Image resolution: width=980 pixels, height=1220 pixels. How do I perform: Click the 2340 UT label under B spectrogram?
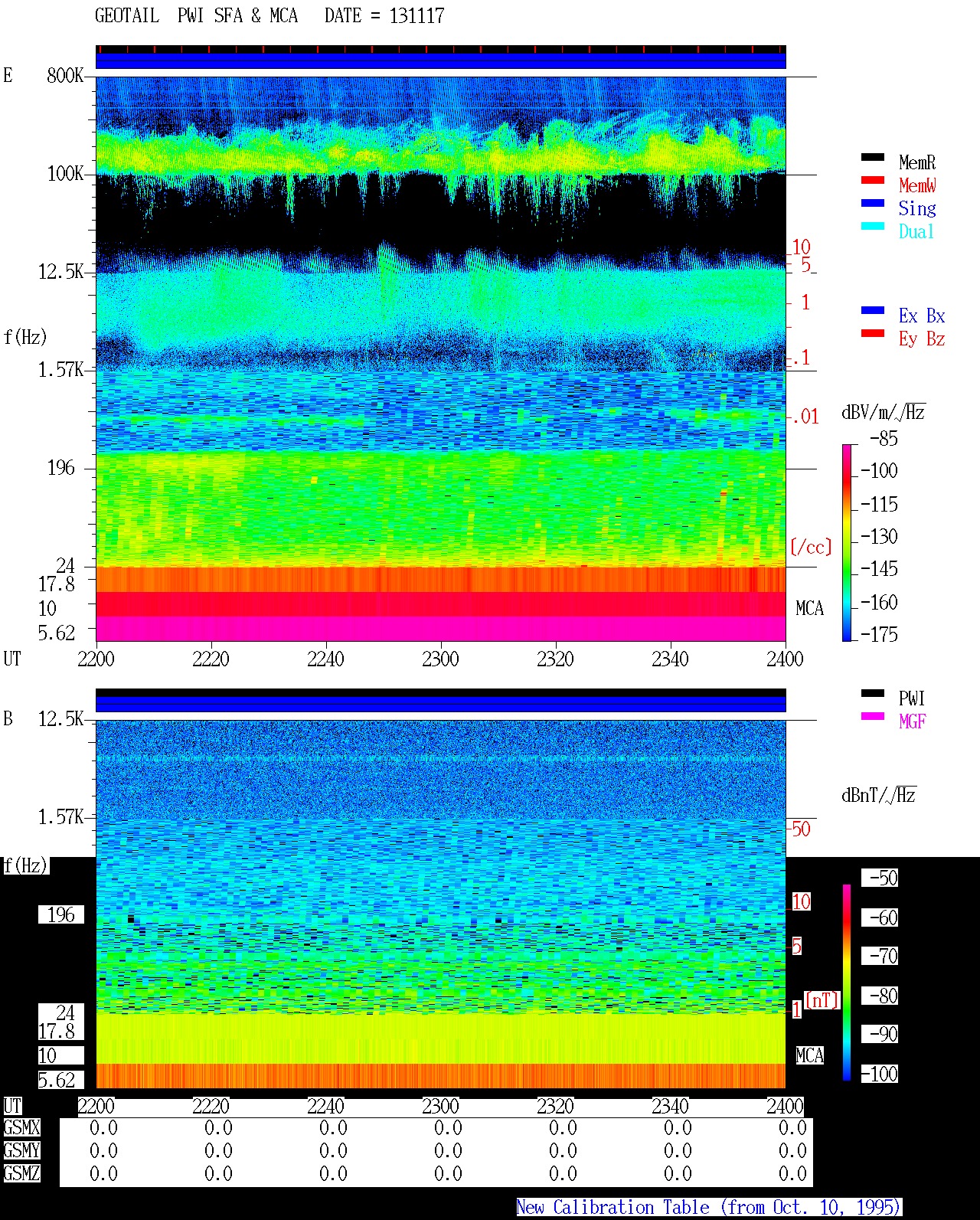click(670, 1106)
